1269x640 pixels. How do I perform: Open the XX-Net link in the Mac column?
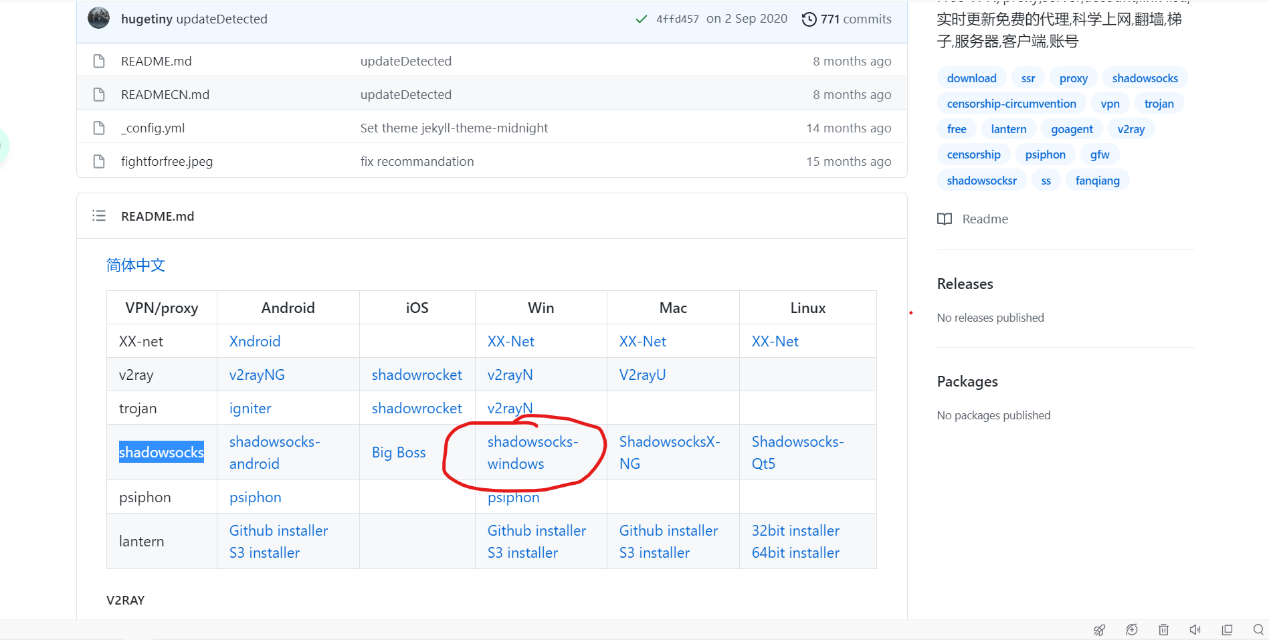(x=643, y=341)
